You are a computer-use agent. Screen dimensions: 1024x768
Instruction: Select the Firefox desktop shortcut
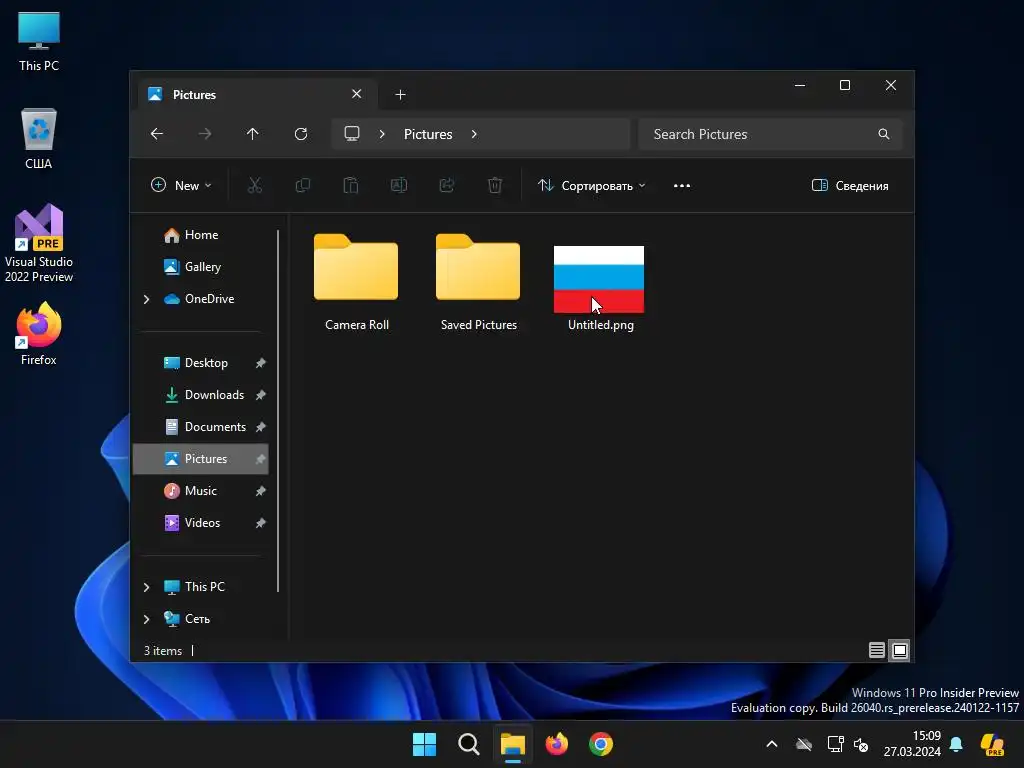(39, 334)
